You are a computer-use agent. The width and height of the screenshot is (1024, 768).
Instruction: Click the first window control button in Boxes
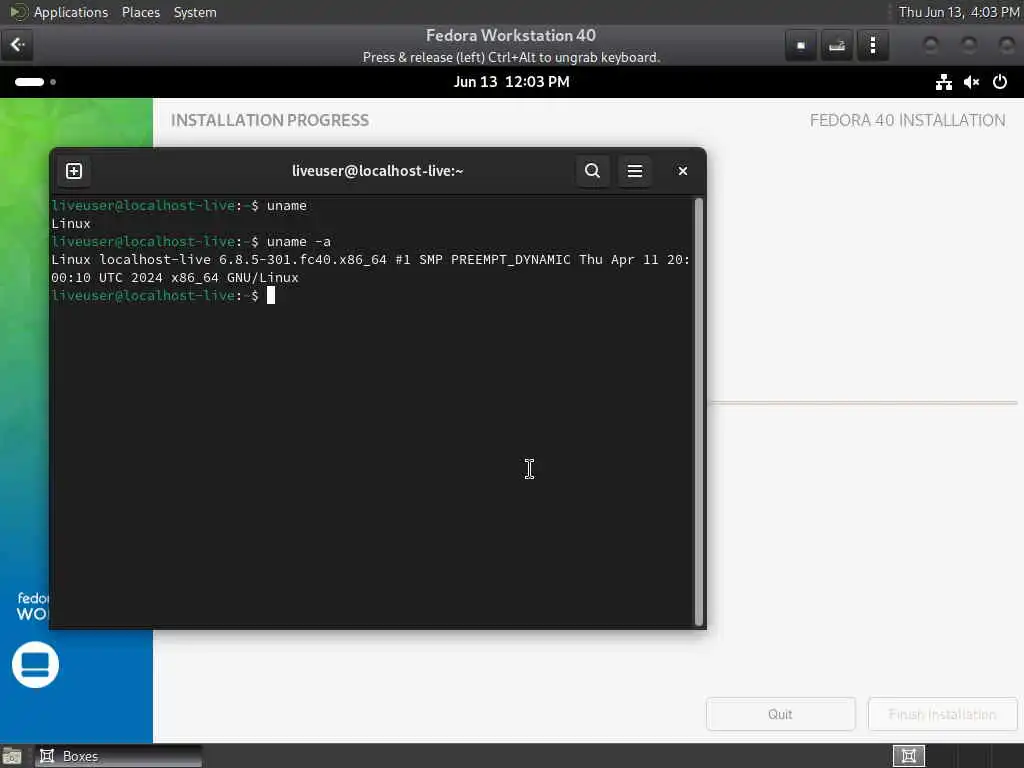point(931,45)
